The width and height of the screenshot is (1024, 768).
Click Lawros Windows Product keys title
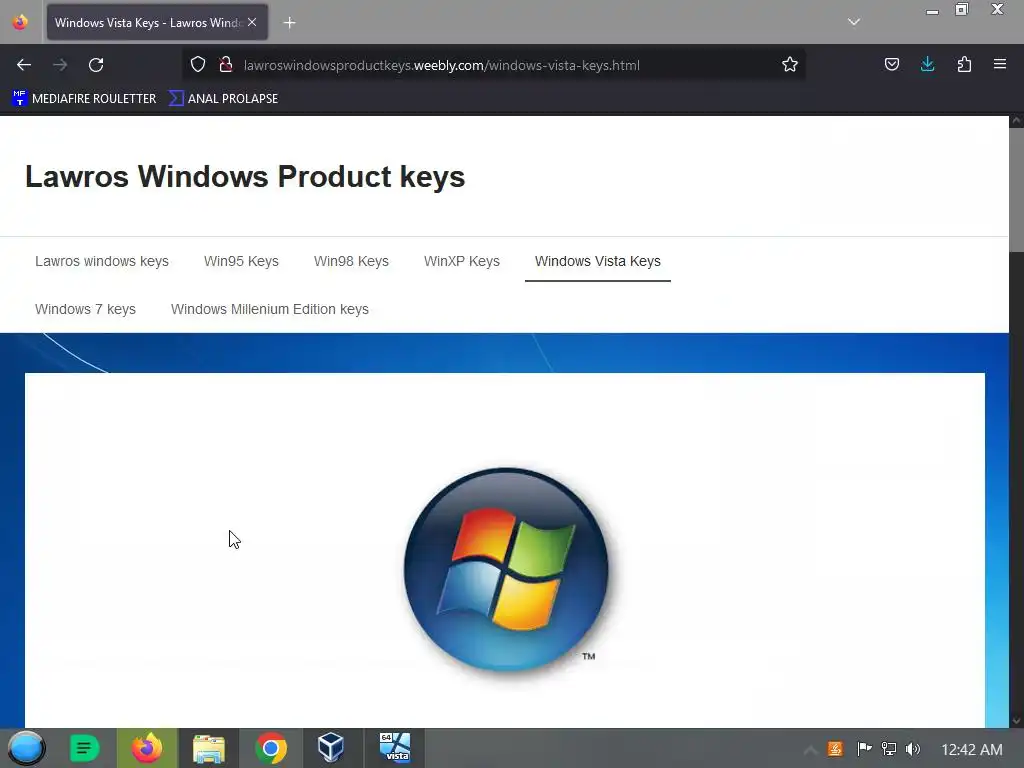[x=245, y=176]
